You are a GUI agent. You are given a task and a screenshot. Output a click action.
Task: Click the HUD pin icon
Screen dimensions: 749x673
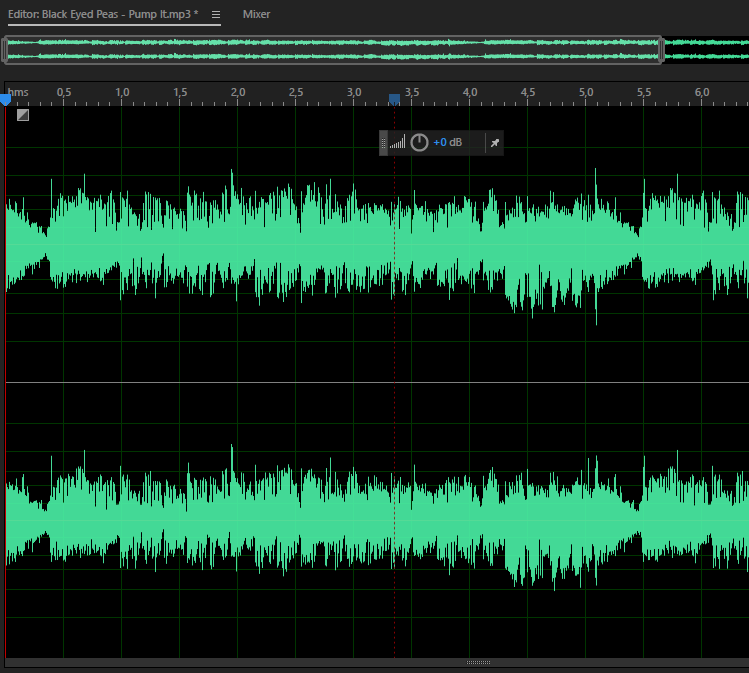click(494, 143)
